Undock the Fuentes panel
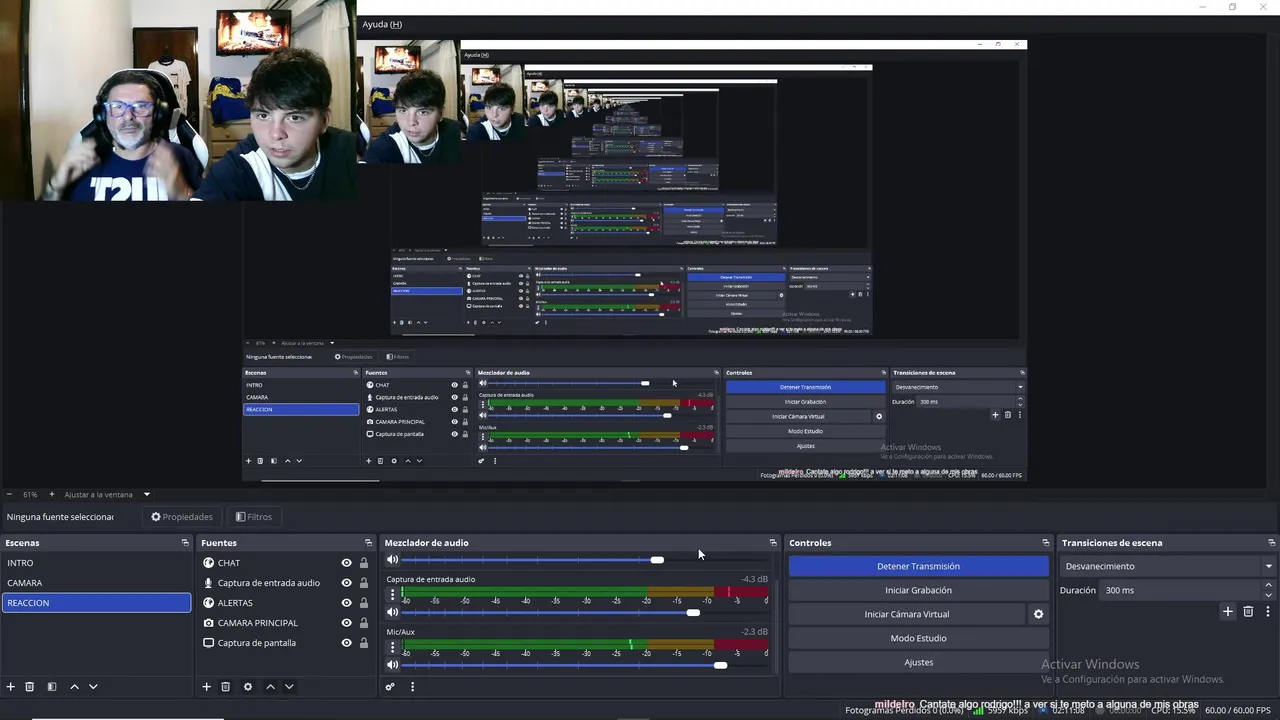1280x720 pixels. (x=366, y=543)
